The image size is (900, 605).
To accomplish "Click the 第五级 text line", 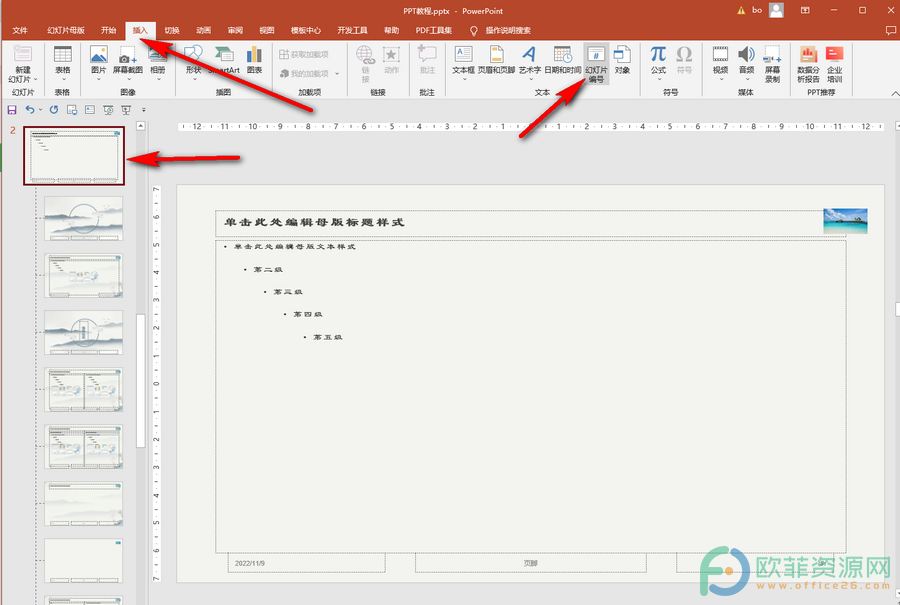I will 328,337.
